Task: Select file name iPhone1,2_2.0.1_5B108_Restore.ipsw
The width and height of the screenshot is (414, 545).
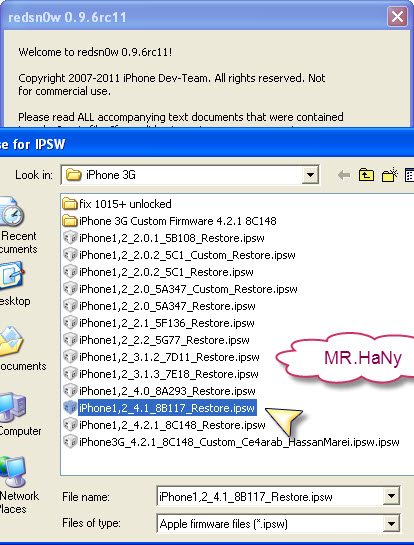Action: point(172,238)
